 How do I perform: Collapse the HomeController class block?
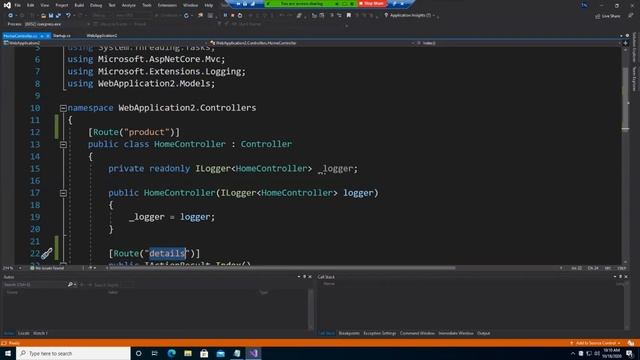63,144
